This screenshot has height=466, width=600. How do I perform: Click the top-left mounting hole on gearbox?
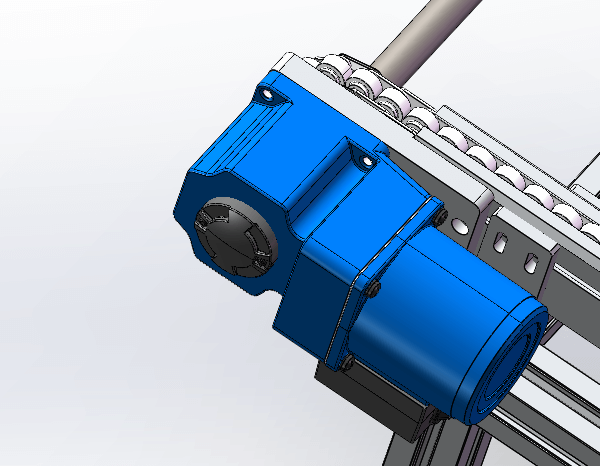click(x=267, y=94)
